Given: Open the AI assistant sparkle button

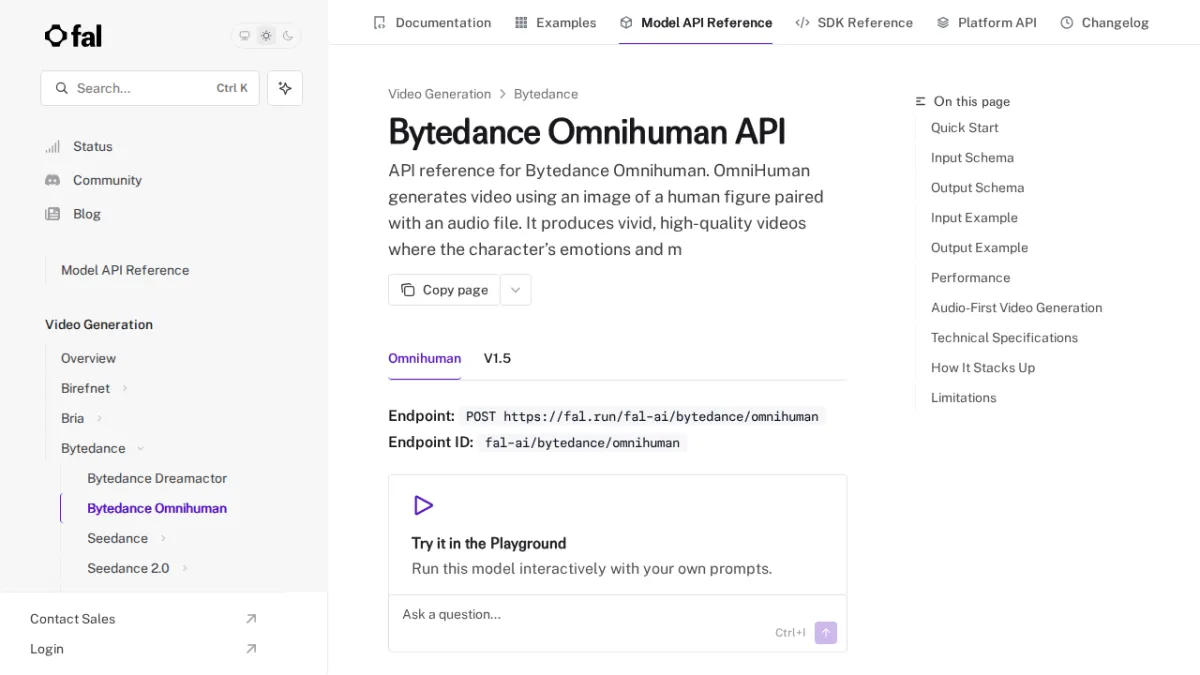Looking at the screenshot, I should coord(285,88).
